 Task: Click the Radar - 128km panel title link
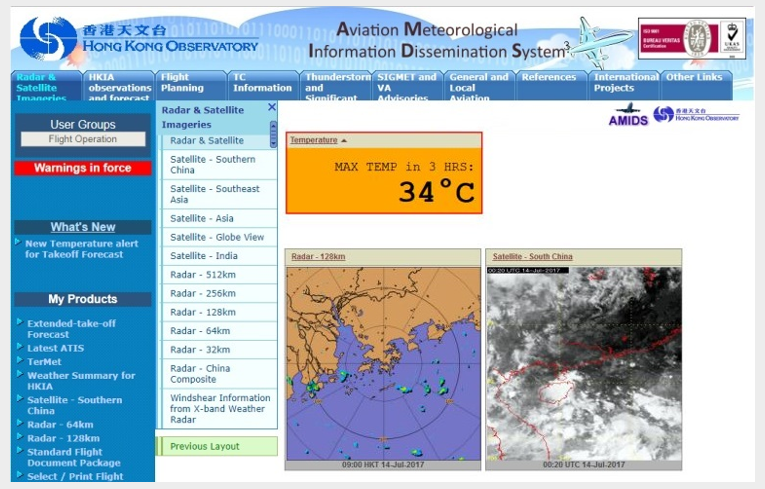pyautogui.click(x=318, y=257)
